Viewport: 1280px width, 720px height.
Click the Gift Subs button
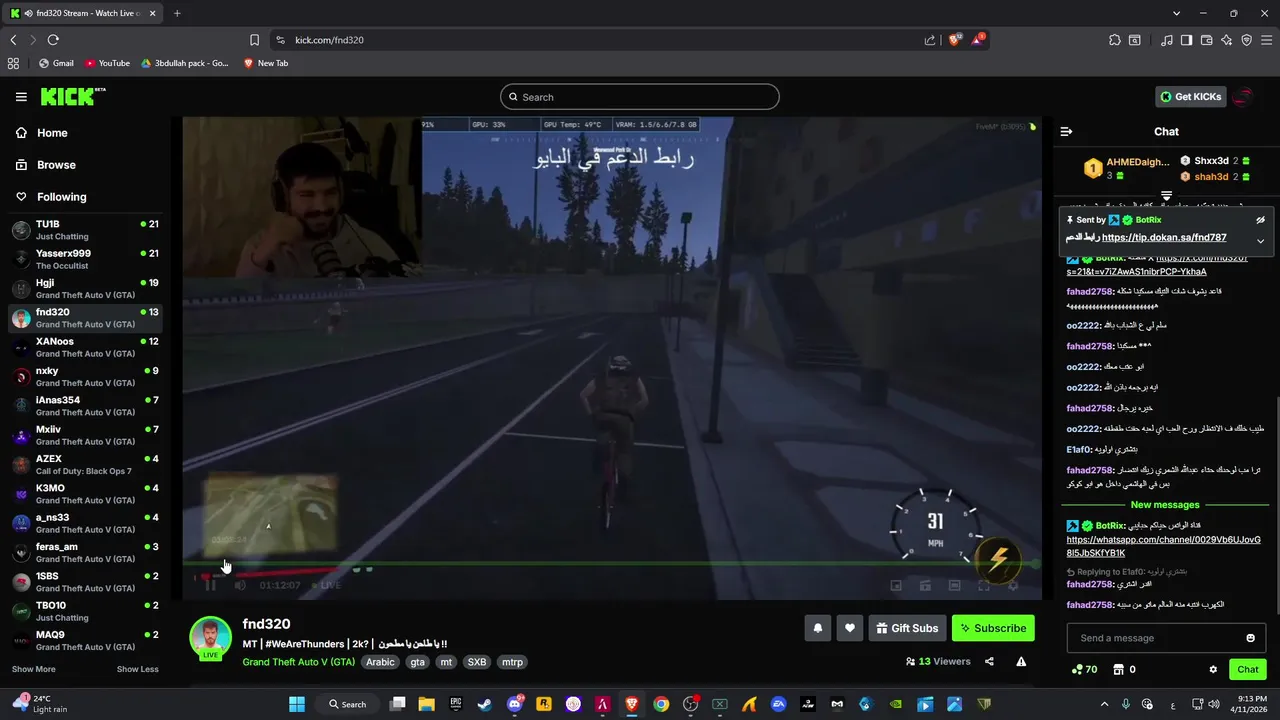907,628
